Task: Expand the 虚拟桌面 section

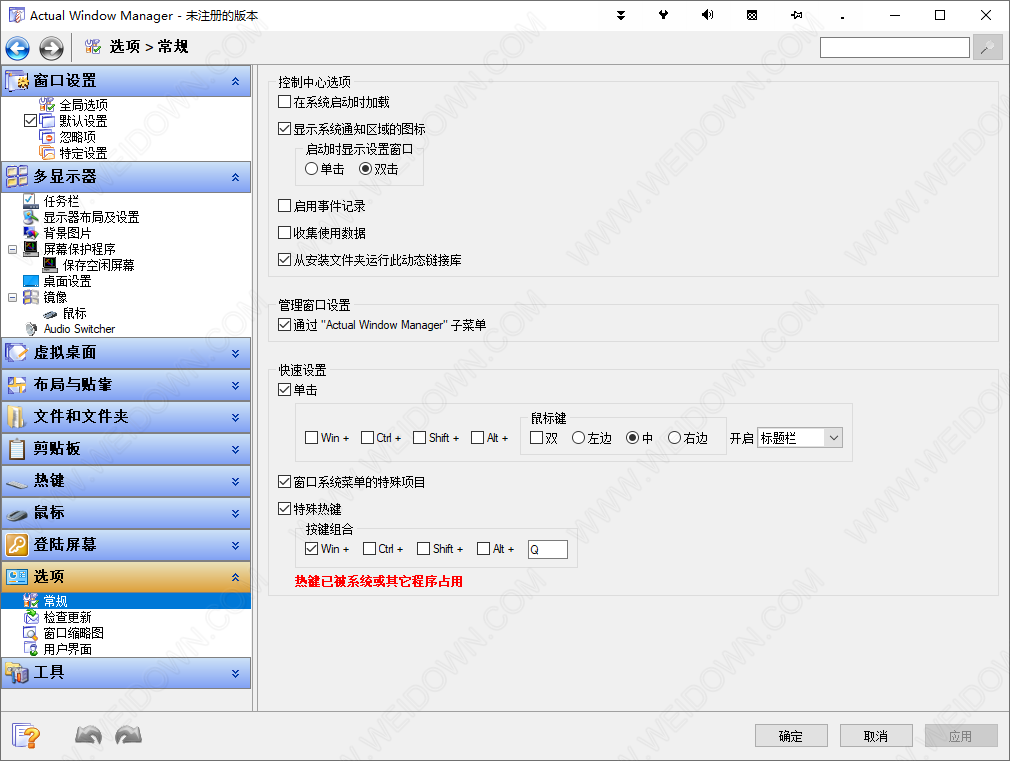Action: coord(236,353)
